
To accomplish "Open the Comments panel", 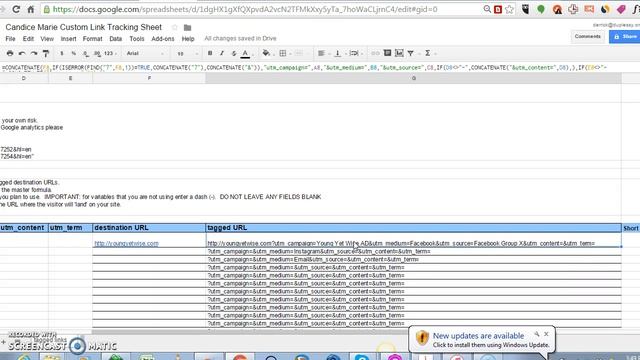I will [x=587, y=36].
